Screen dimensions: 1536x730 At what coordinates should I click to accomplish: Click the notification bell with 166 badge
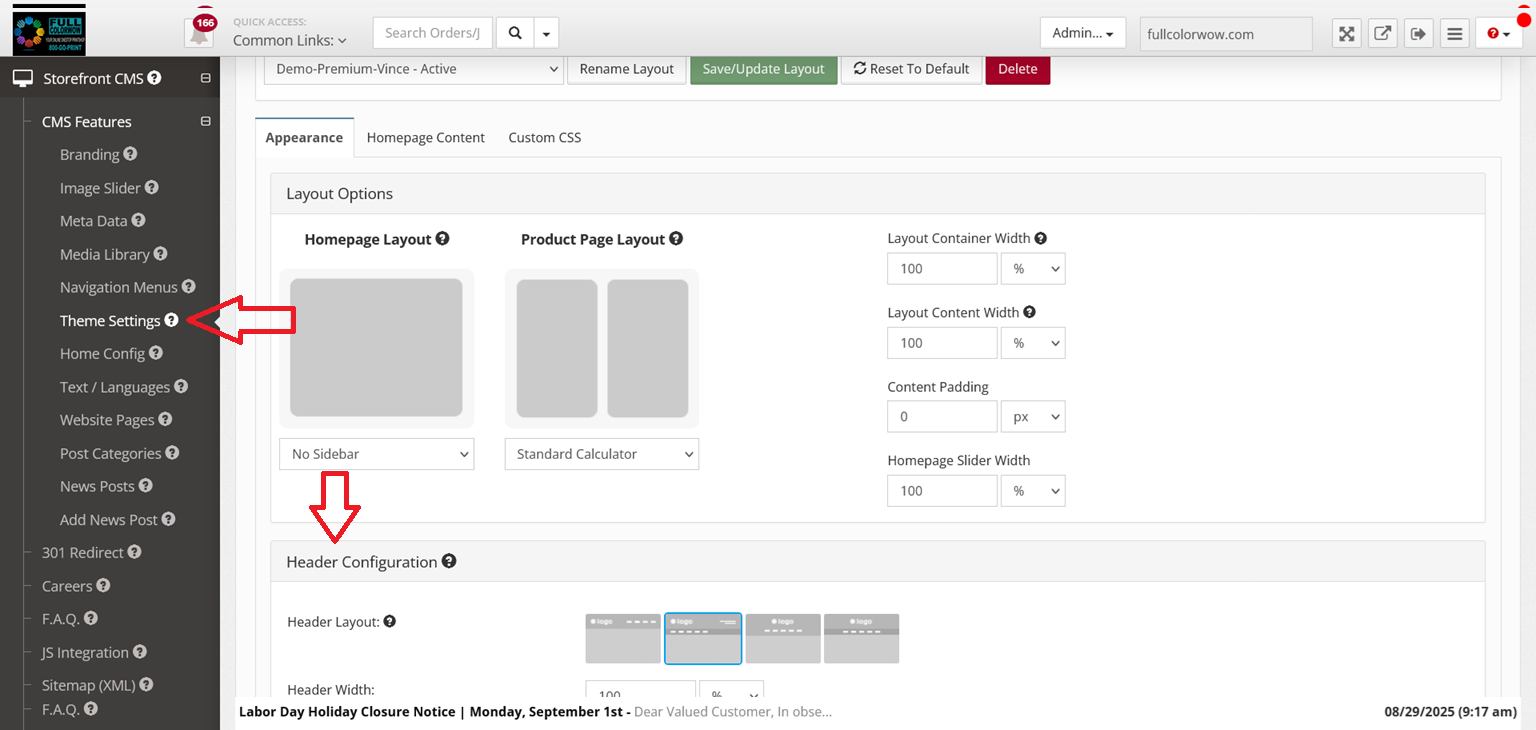click(200, 32)
